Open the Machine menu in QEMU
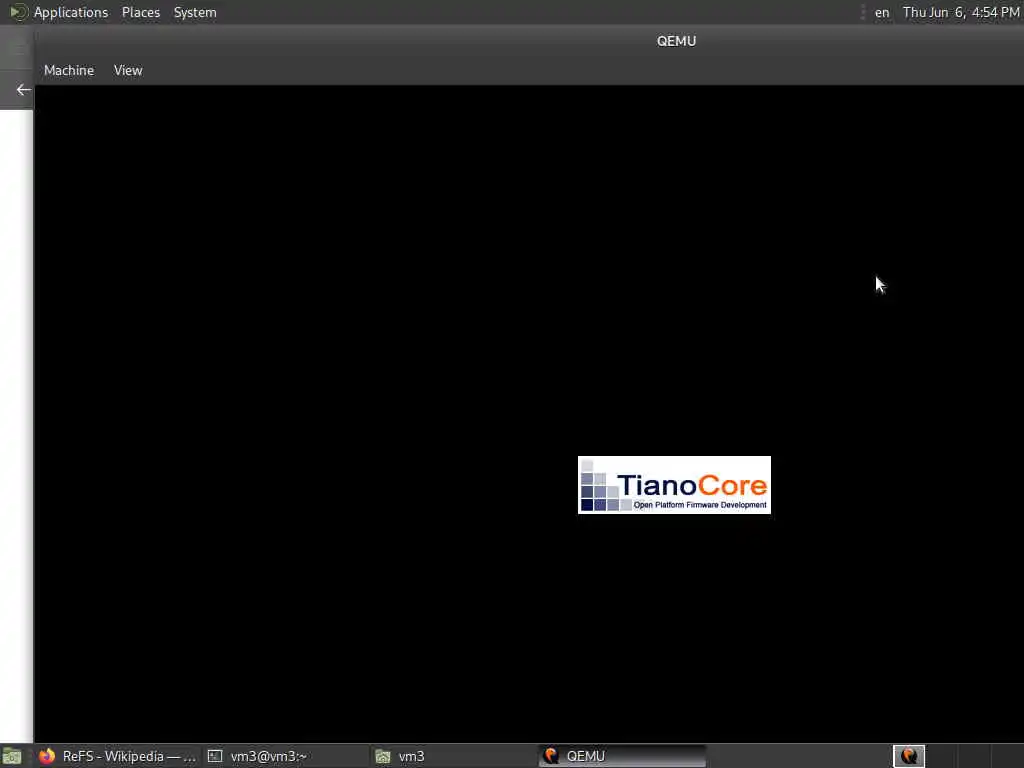The height and width of the screenshot is (768, 1024). 69,70
